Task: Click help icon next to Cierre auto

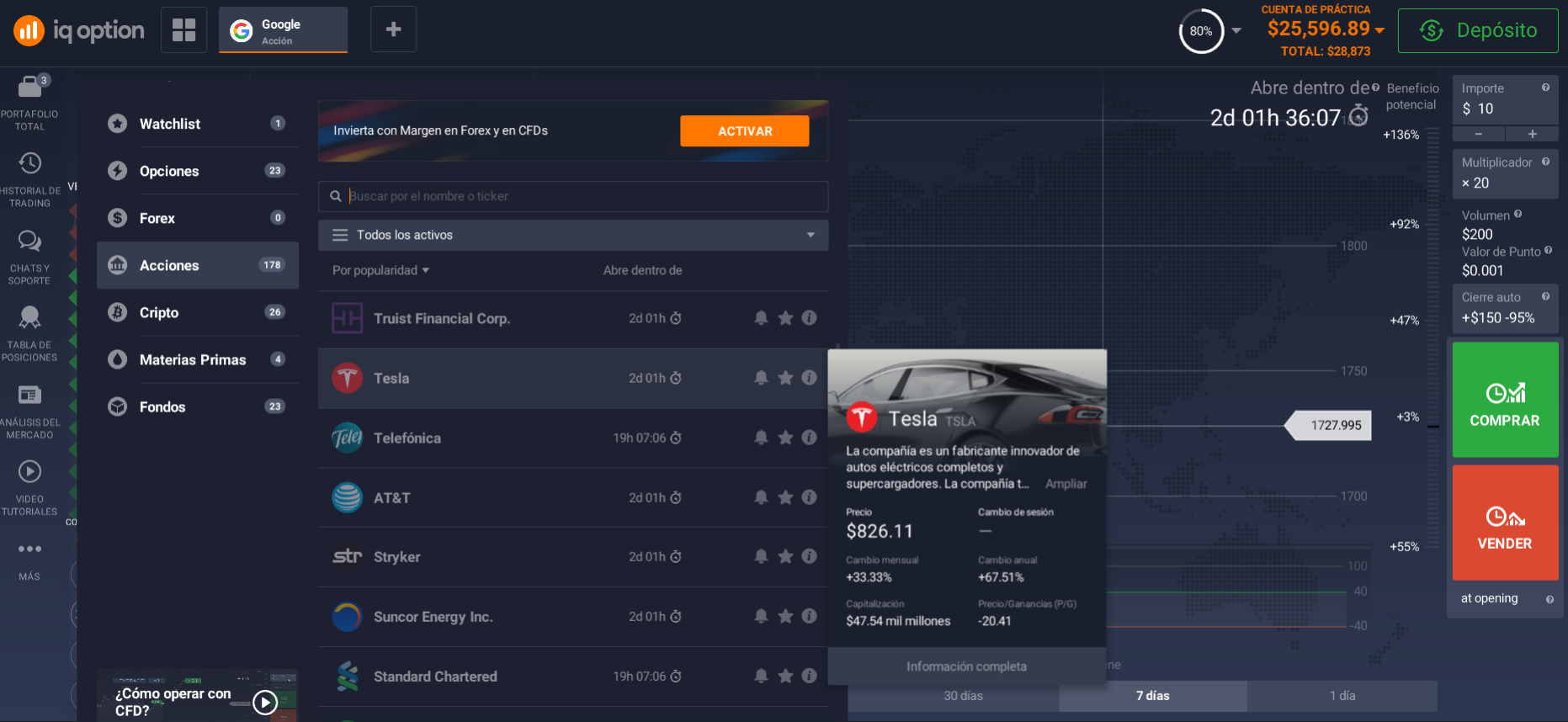Action: pyautogui.click(x=1545, y=296)
